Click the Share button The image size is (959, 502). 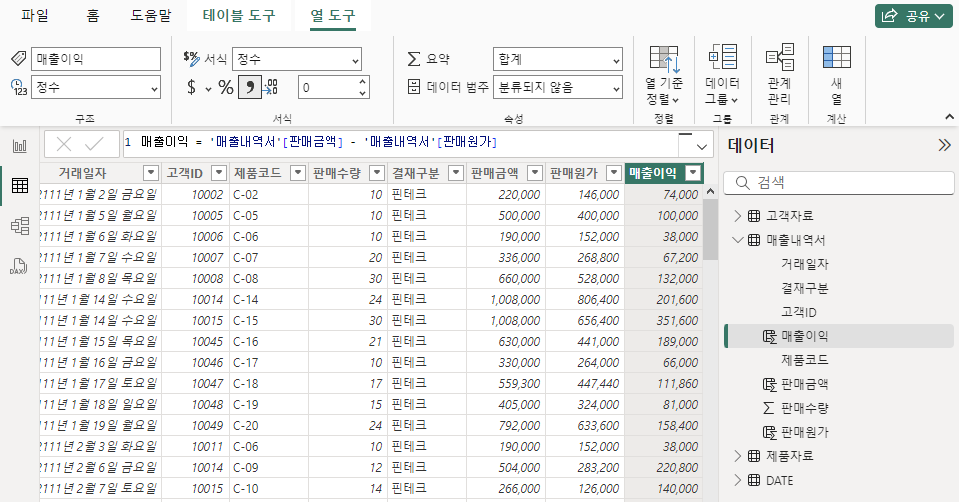[x=914, y=16]
